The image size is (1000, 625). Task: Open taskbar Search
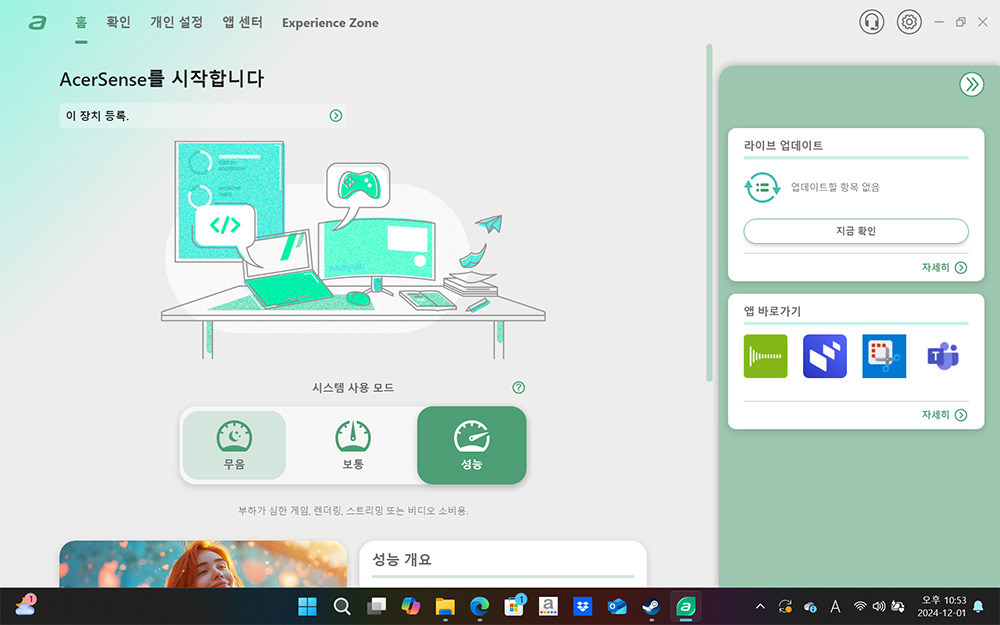click(342, 606)
